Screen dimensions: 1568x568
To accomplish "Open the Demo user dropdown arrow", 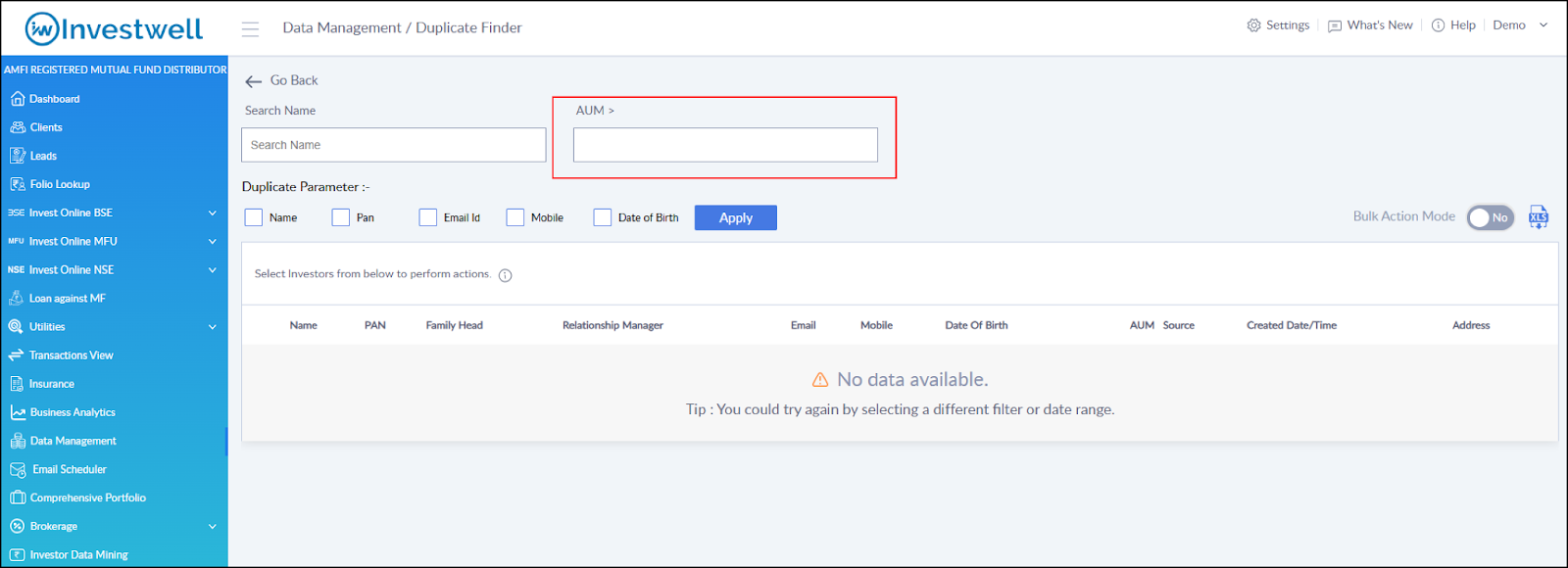I will coord(1543,25).
